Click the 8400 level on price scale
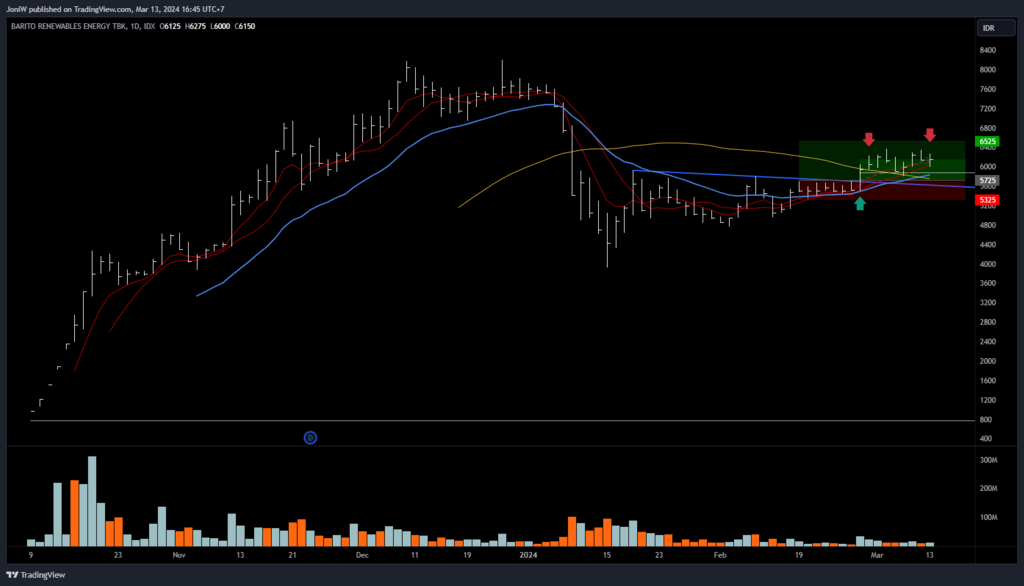Image resolution: width=1024 pixels, height=586 pixels. (988, 50)
